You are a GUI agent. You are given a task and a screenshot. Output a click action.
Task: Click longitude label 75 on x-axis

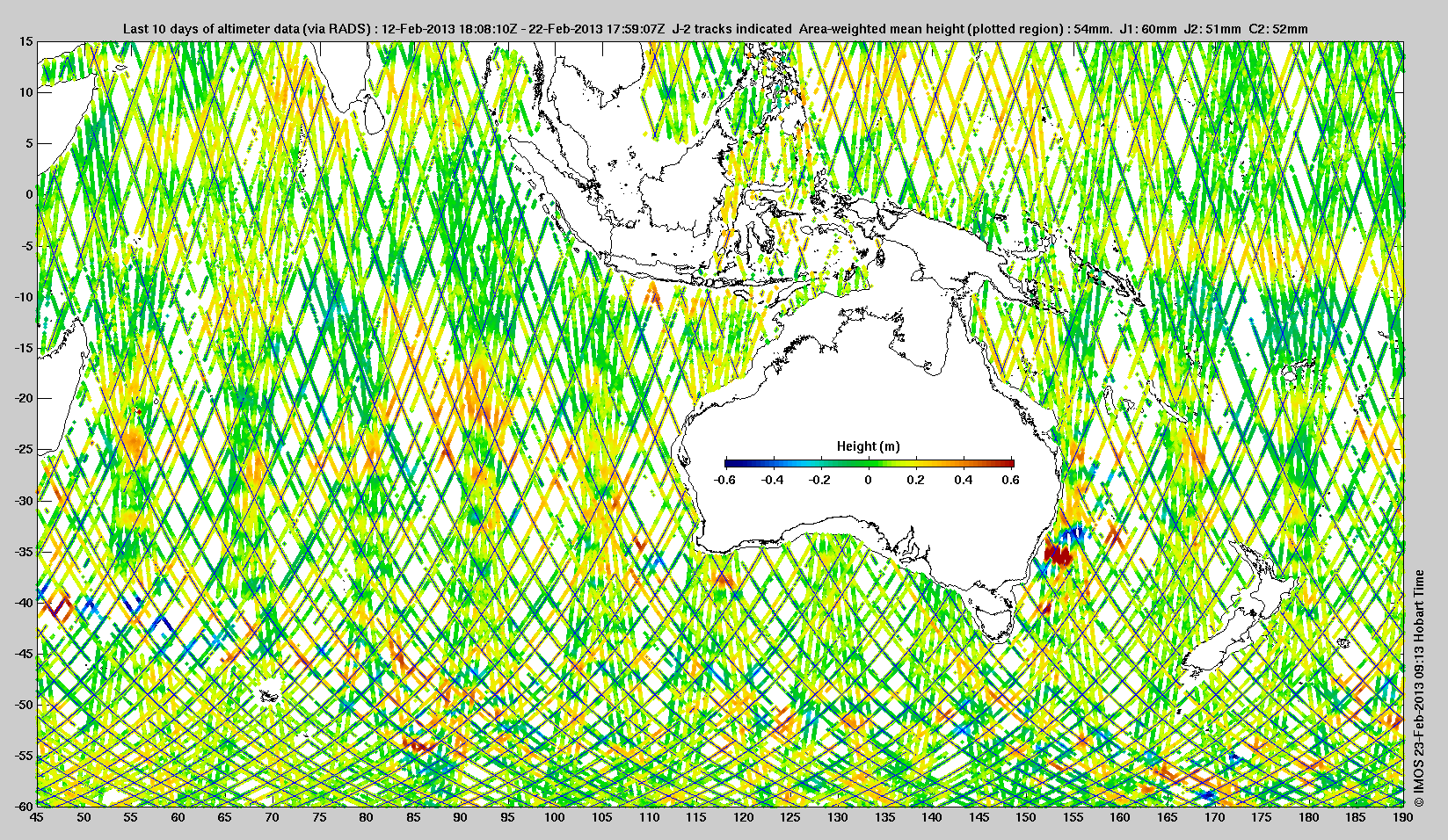pos(319,817)
